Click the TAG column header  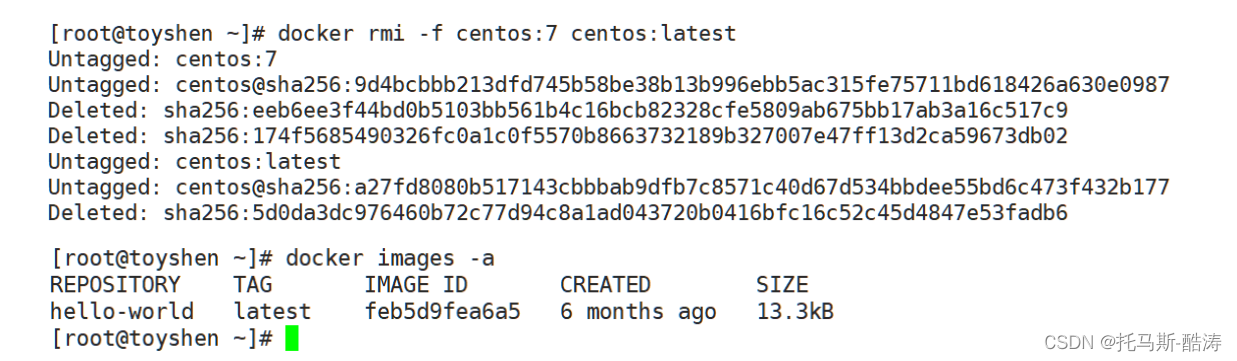click(x=253, y=285)
